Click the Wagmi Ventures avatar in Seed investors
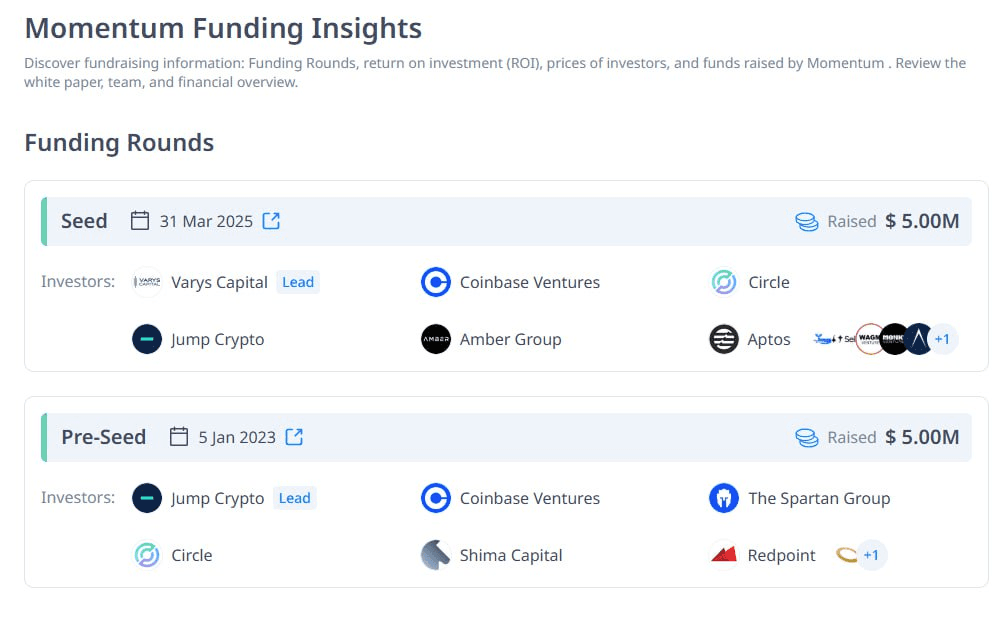The width and height of the screenshot is (1008, 625). tap(868, 339)
